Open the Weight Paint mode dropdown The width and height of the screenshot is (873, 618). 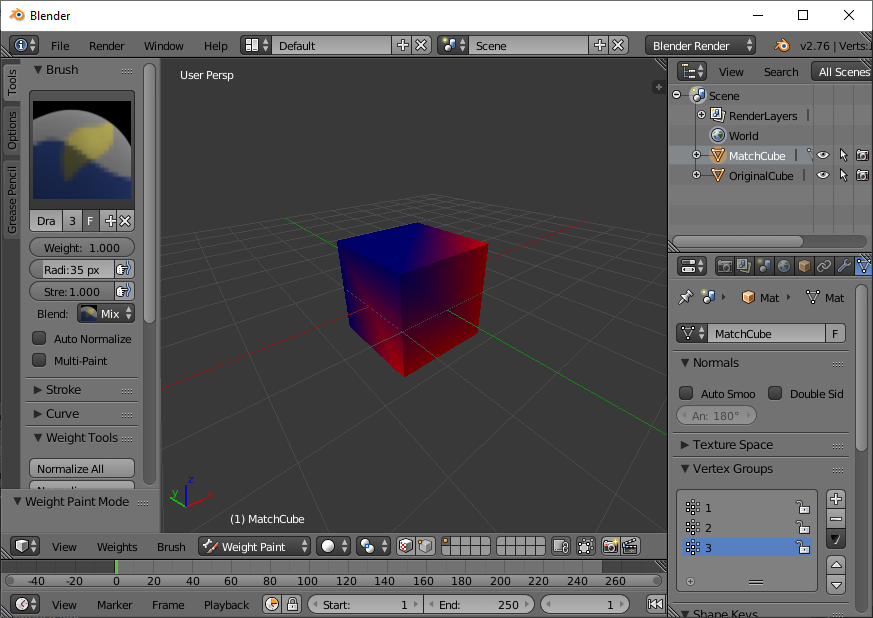[254, 546]
